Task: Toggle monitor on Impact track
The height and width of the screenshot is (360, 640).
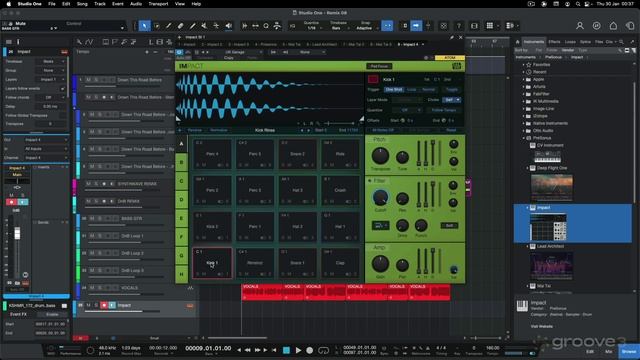Action: [x=112, y=305]
